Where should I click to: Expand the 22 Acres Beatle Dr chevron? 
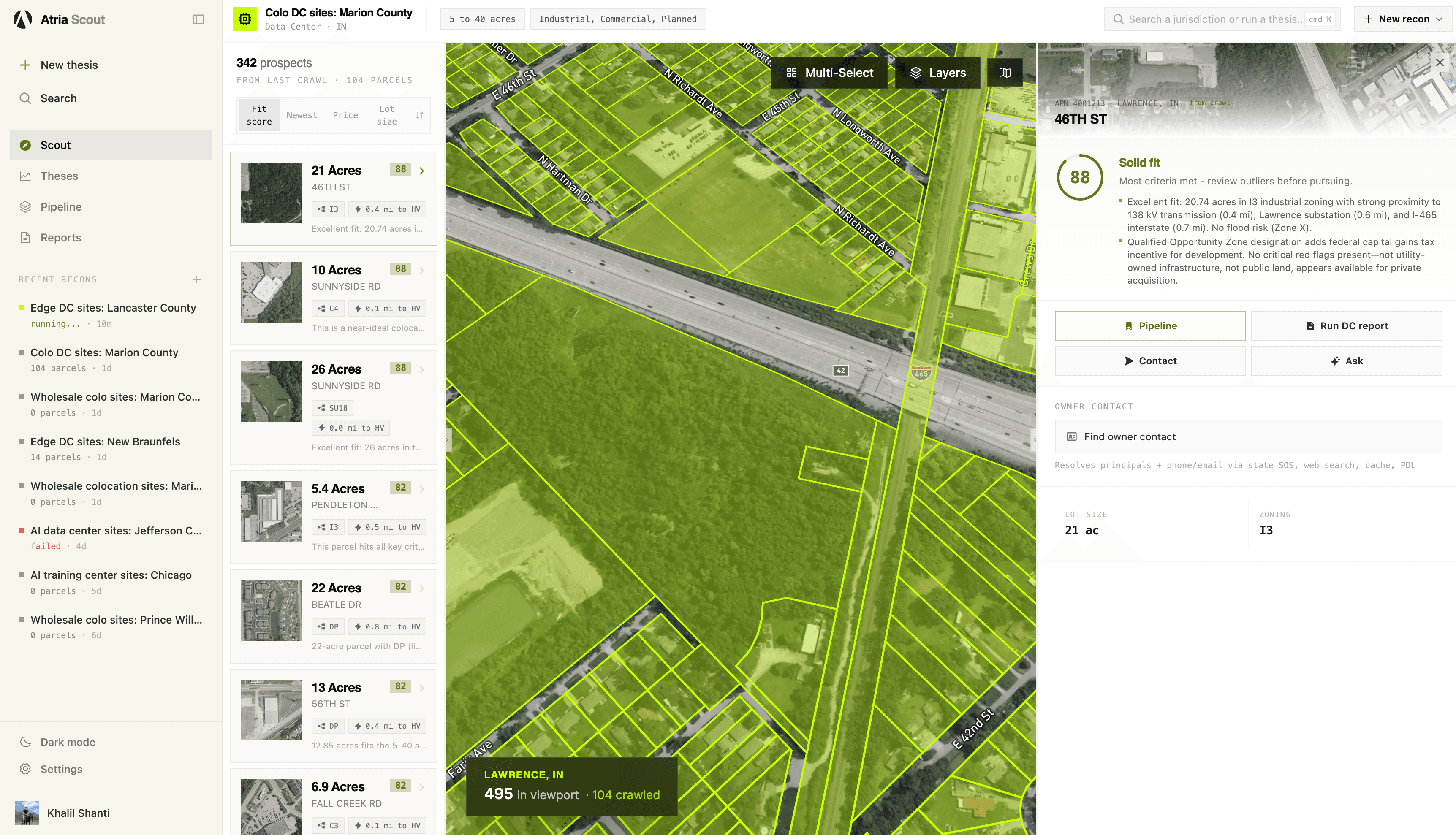[x=422, y=588]
